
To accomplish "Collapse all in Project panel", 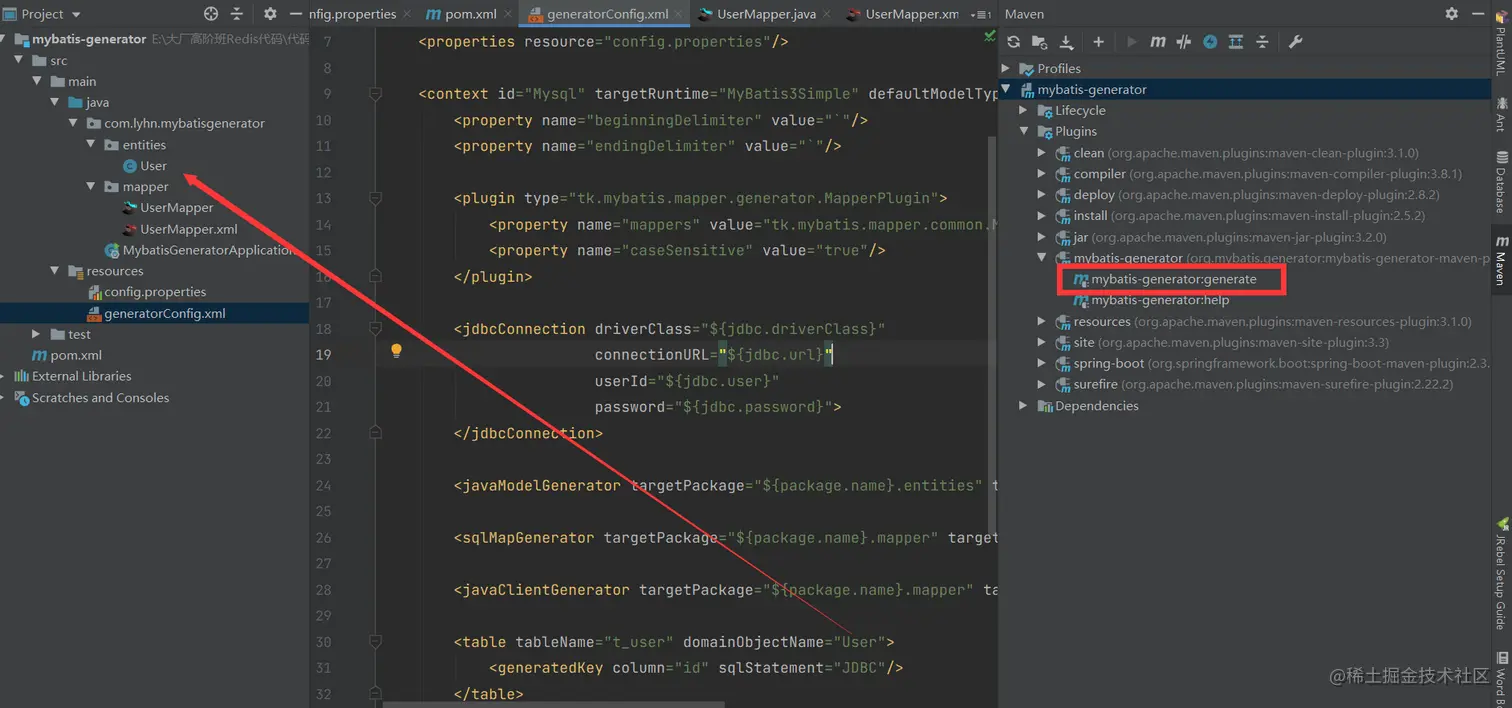I will tap(237, 14).
